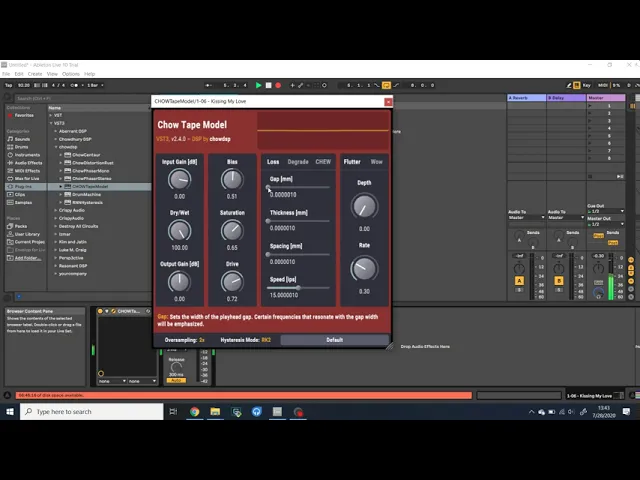Open the Master Out dropdown

(606, 224)
